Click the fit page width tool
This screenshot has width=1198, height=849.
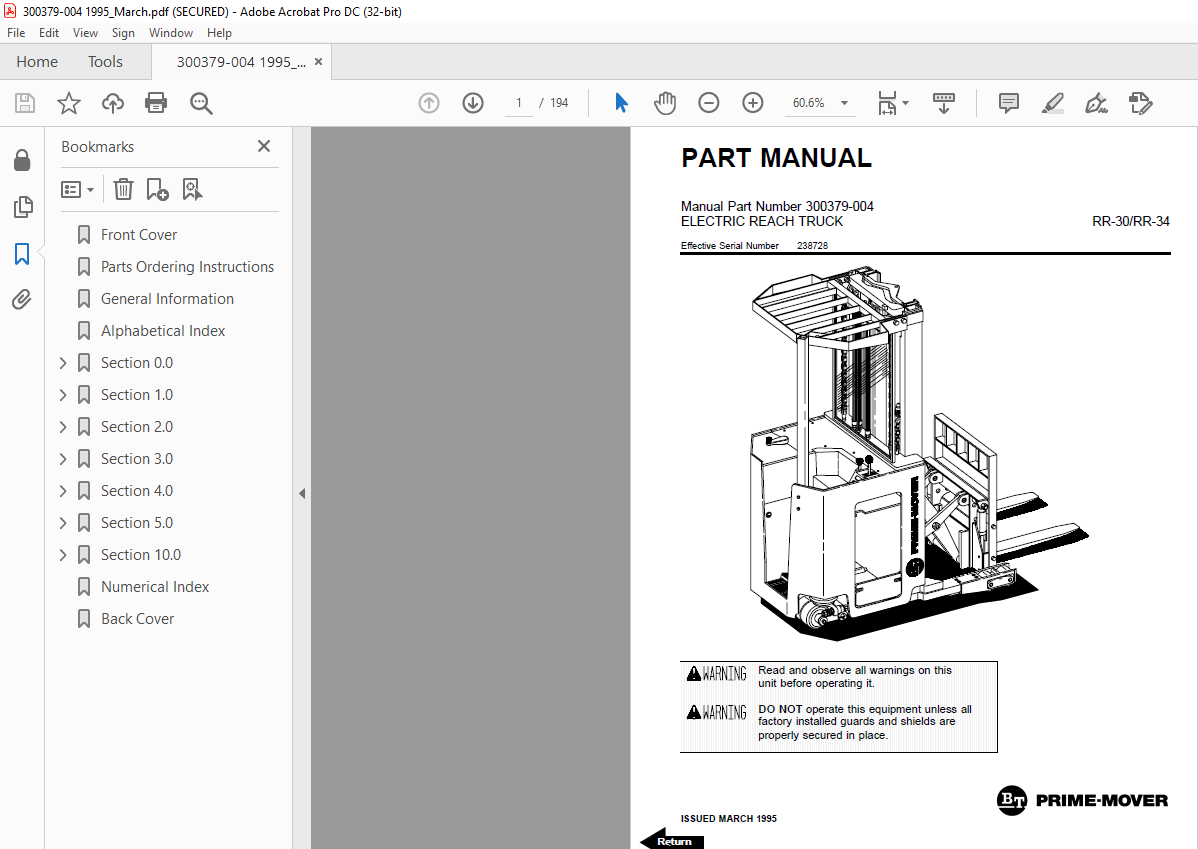point(887,103)
